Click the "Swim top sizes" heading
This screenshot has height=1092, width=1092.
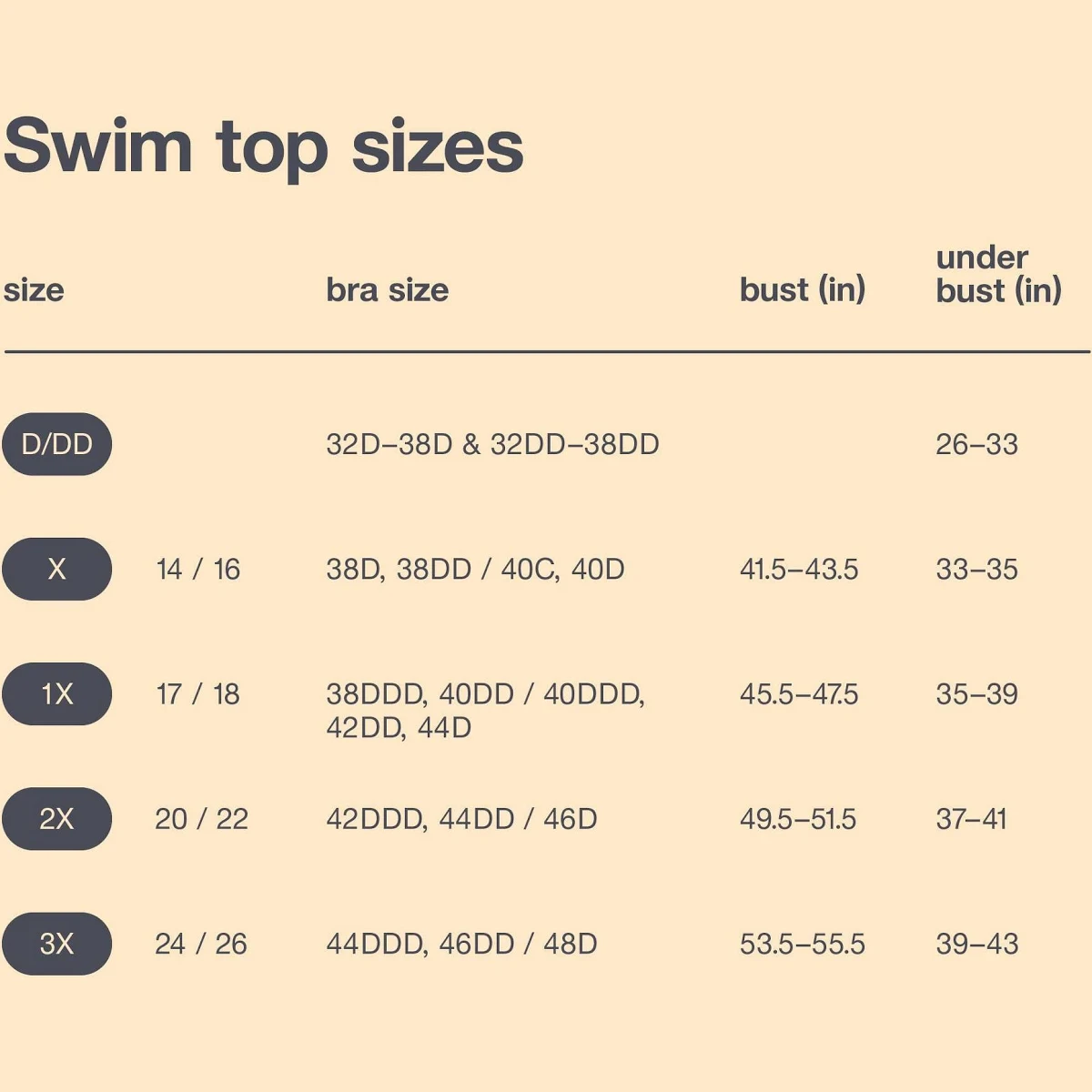(264, 147)
